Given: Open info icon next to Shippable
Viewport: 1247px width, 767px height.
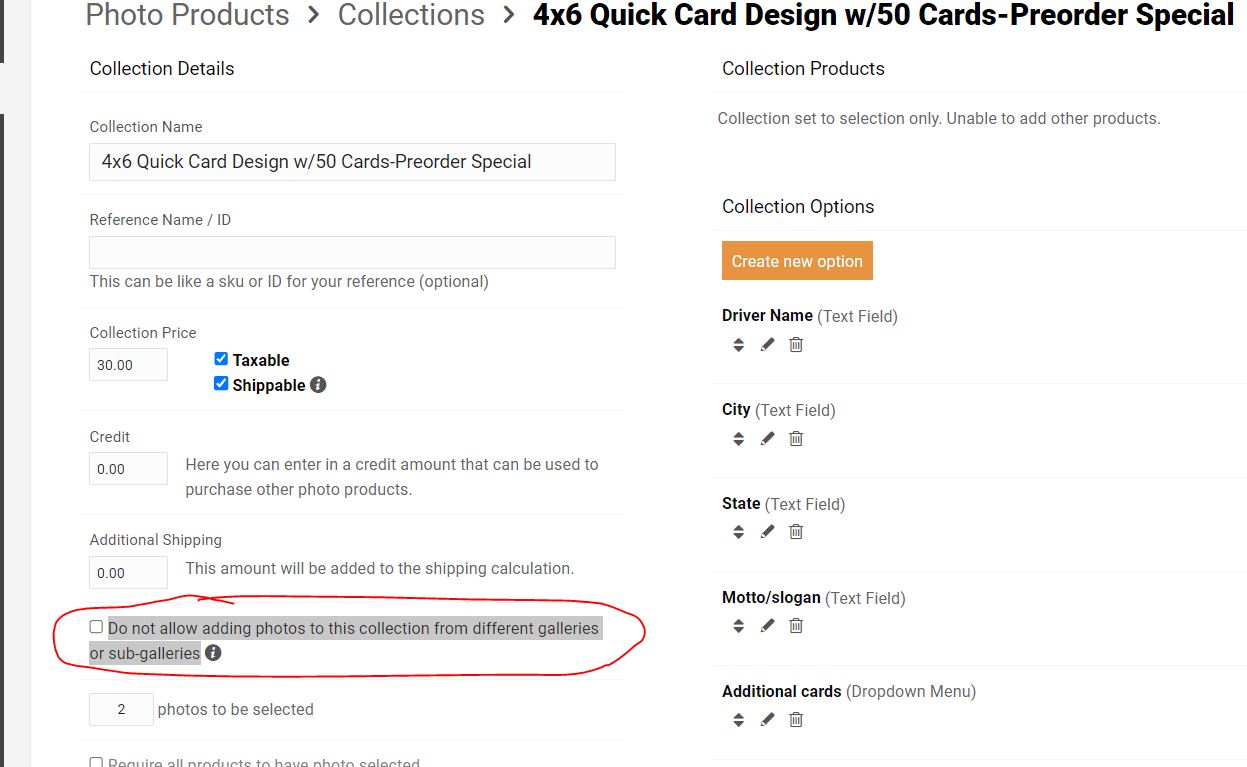Looking at the screenshot, I should pyautogui.click(x=318, y=385).
